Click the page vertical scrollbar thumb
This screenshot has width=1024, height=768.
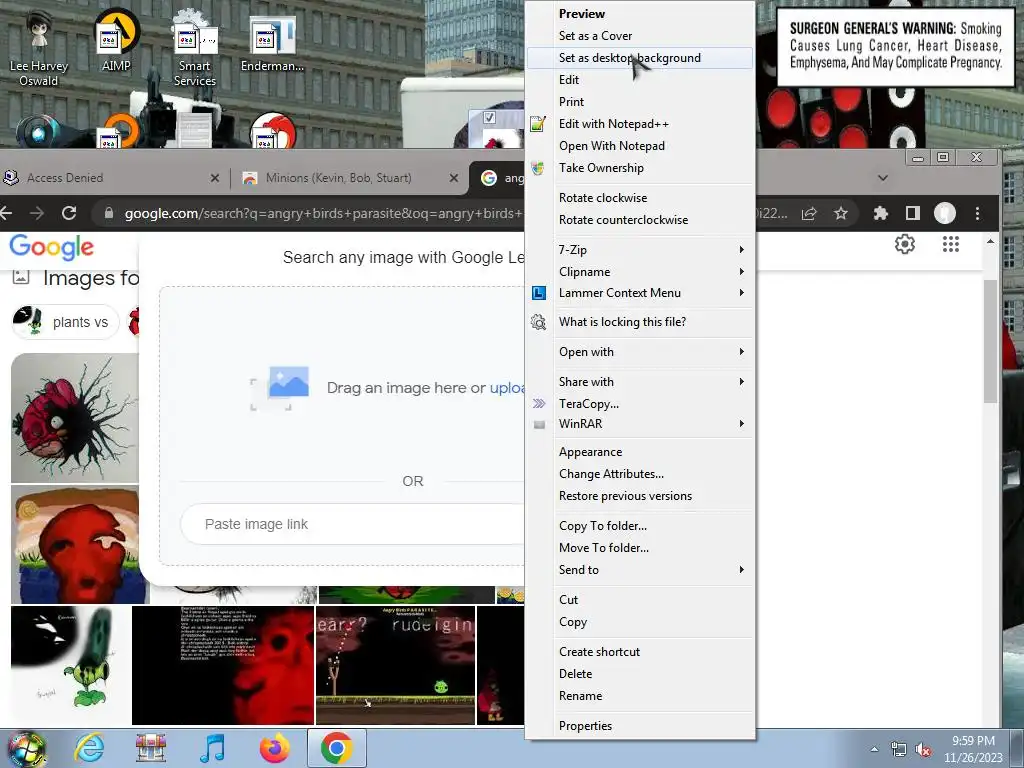tap(990, 341)
